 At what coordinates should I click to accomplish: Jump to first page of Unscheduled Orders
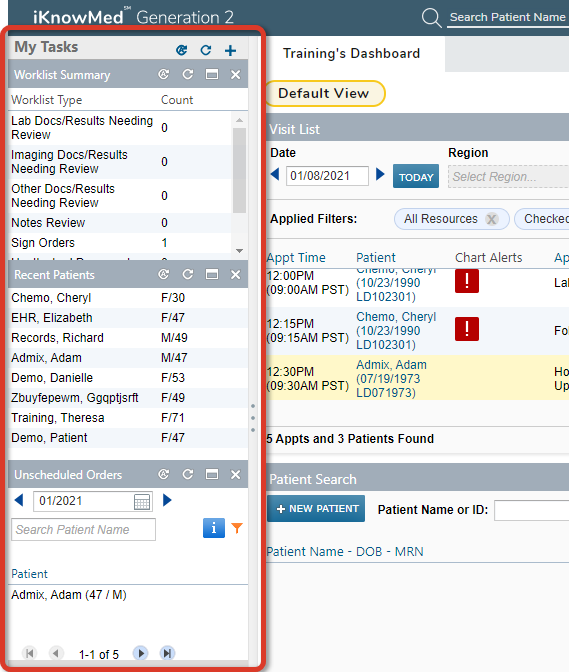tap(29, 653)
